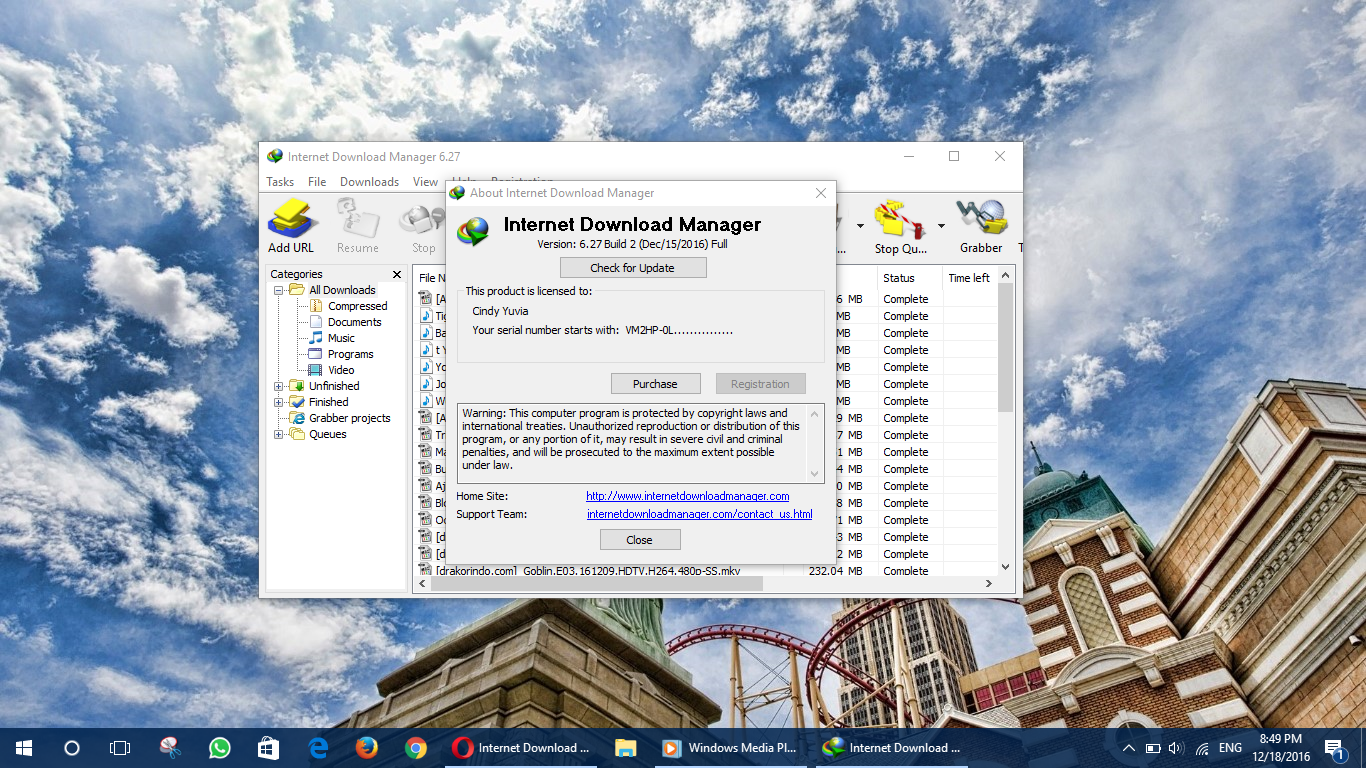Viewport: 1366px width, 768px height.
Task: Launch WhatsApp from the taskbar
Action: click(219, 747)
